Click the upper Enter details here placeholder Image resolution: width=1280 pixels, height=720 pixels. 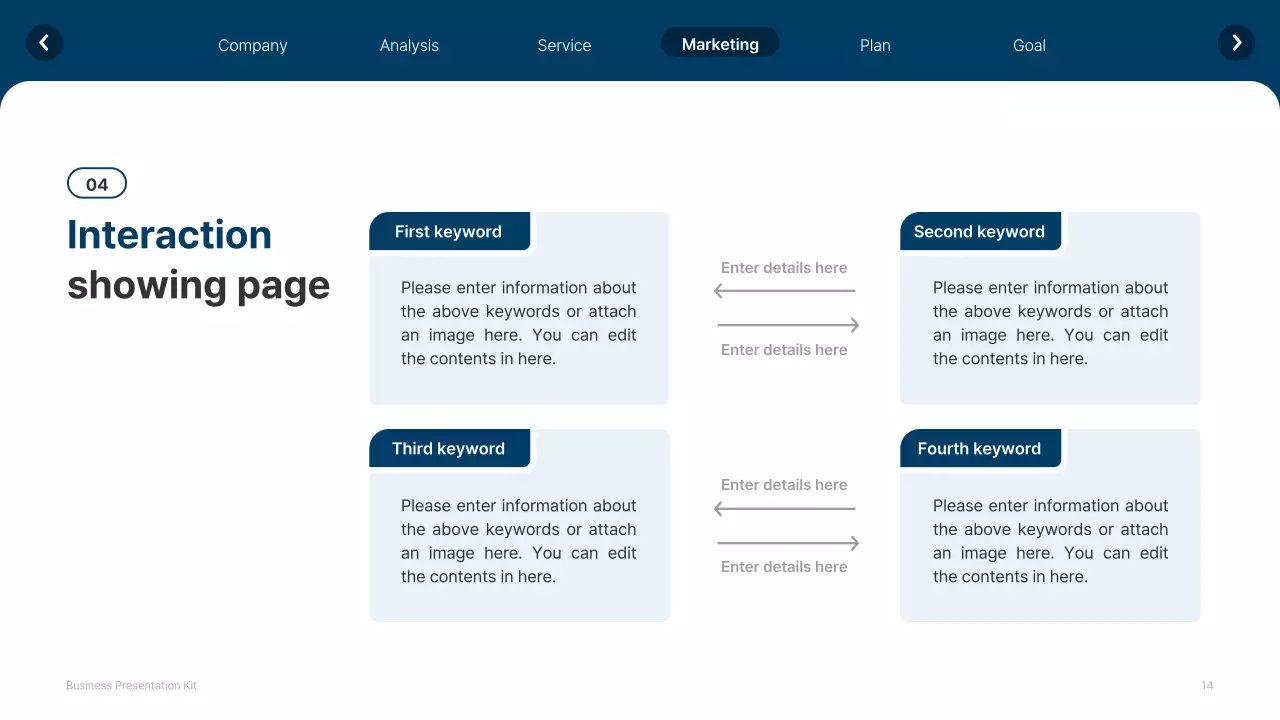tap(783, 267)
